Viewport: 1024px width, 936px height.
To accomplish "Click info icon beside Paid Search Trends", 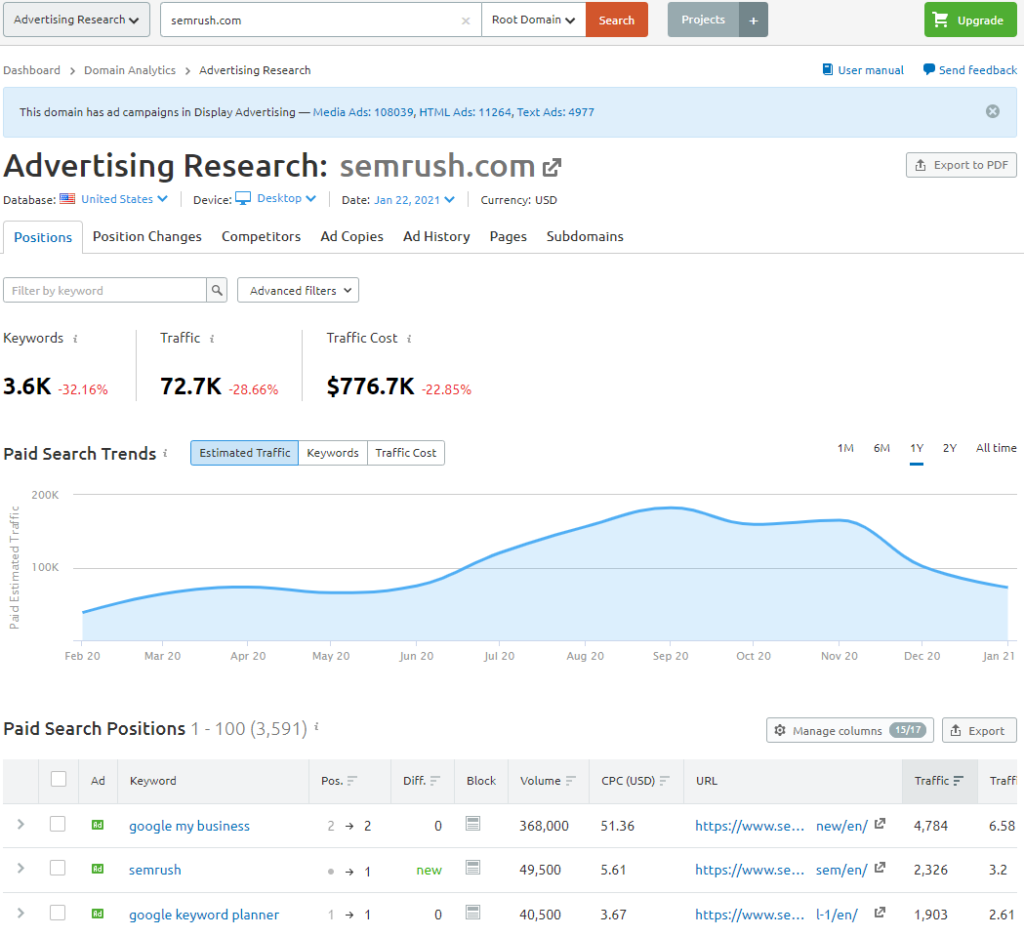I will pyautogui.click(x=165, y=453).
